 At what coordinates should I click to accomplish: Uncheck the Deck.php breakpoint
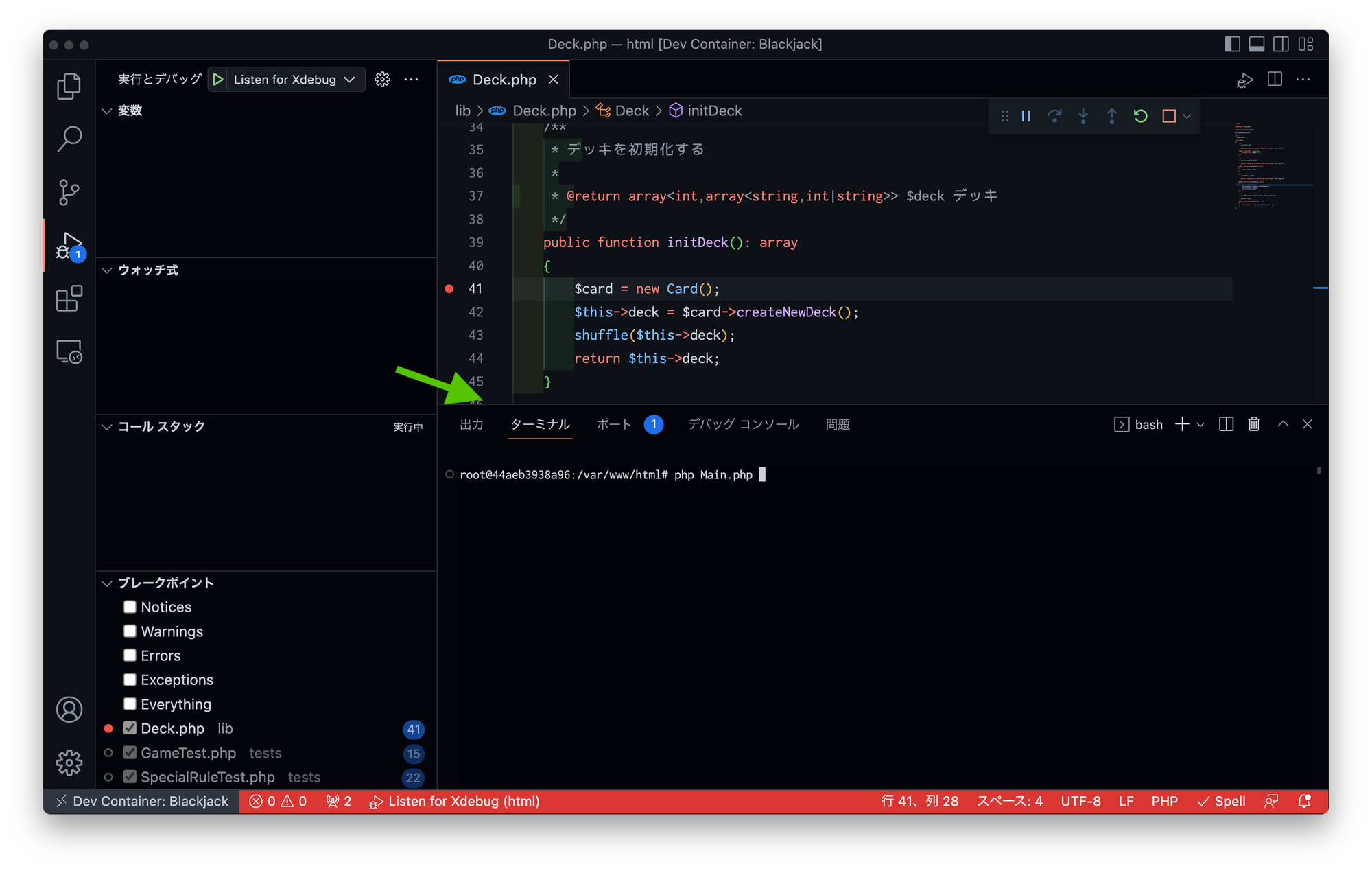130,728
